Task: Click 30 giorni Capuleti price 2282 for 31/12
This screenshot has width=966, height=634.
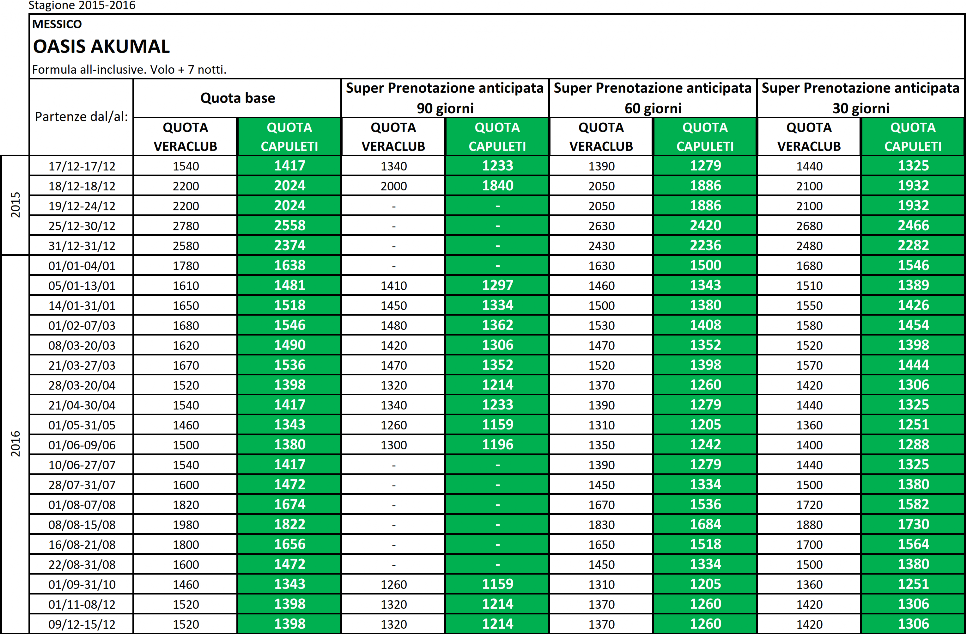Action: [912, 245]
